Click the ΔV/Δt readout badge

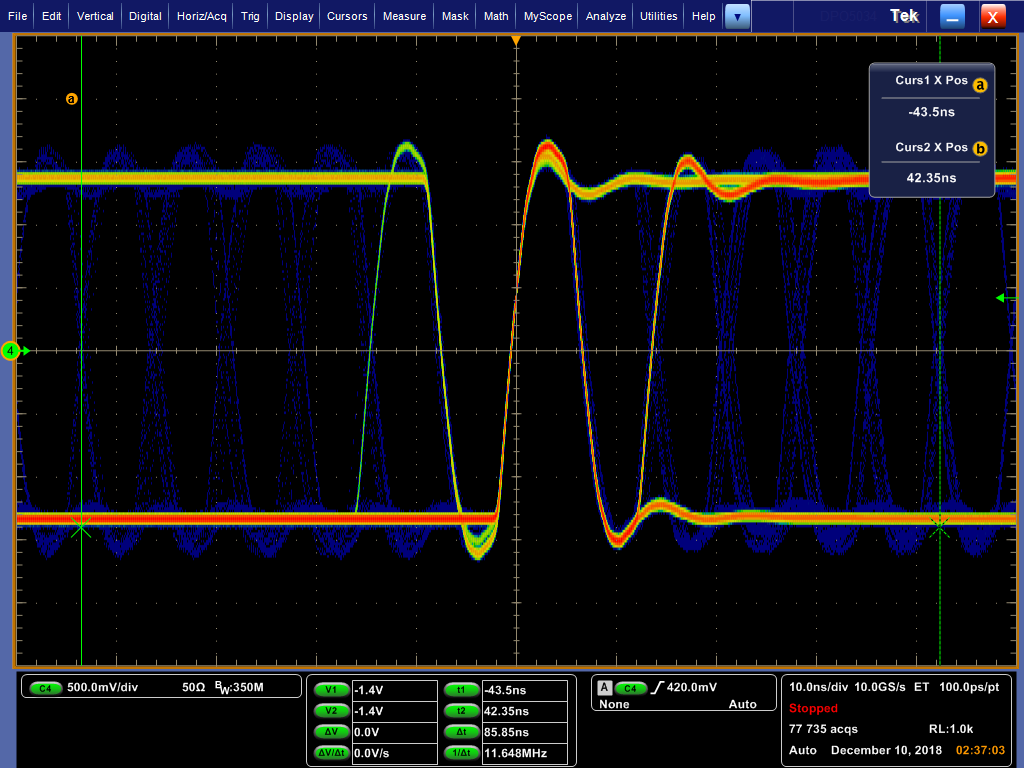click(x=330, y=753)
